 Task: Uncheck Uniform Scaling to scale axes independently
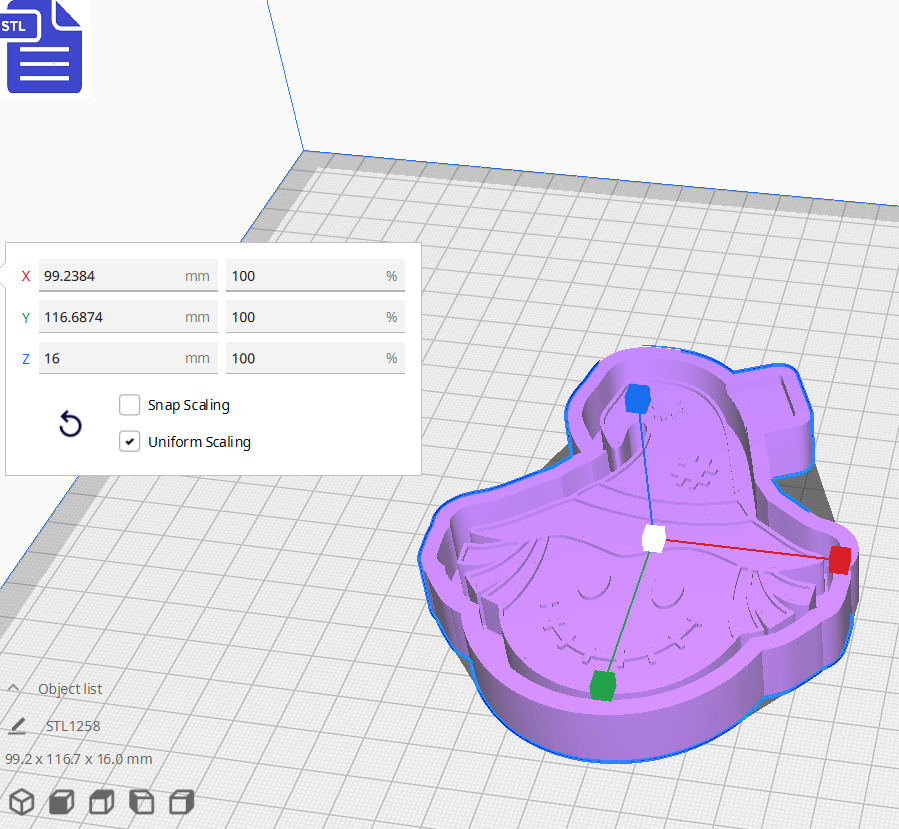[x=129, y=440]
